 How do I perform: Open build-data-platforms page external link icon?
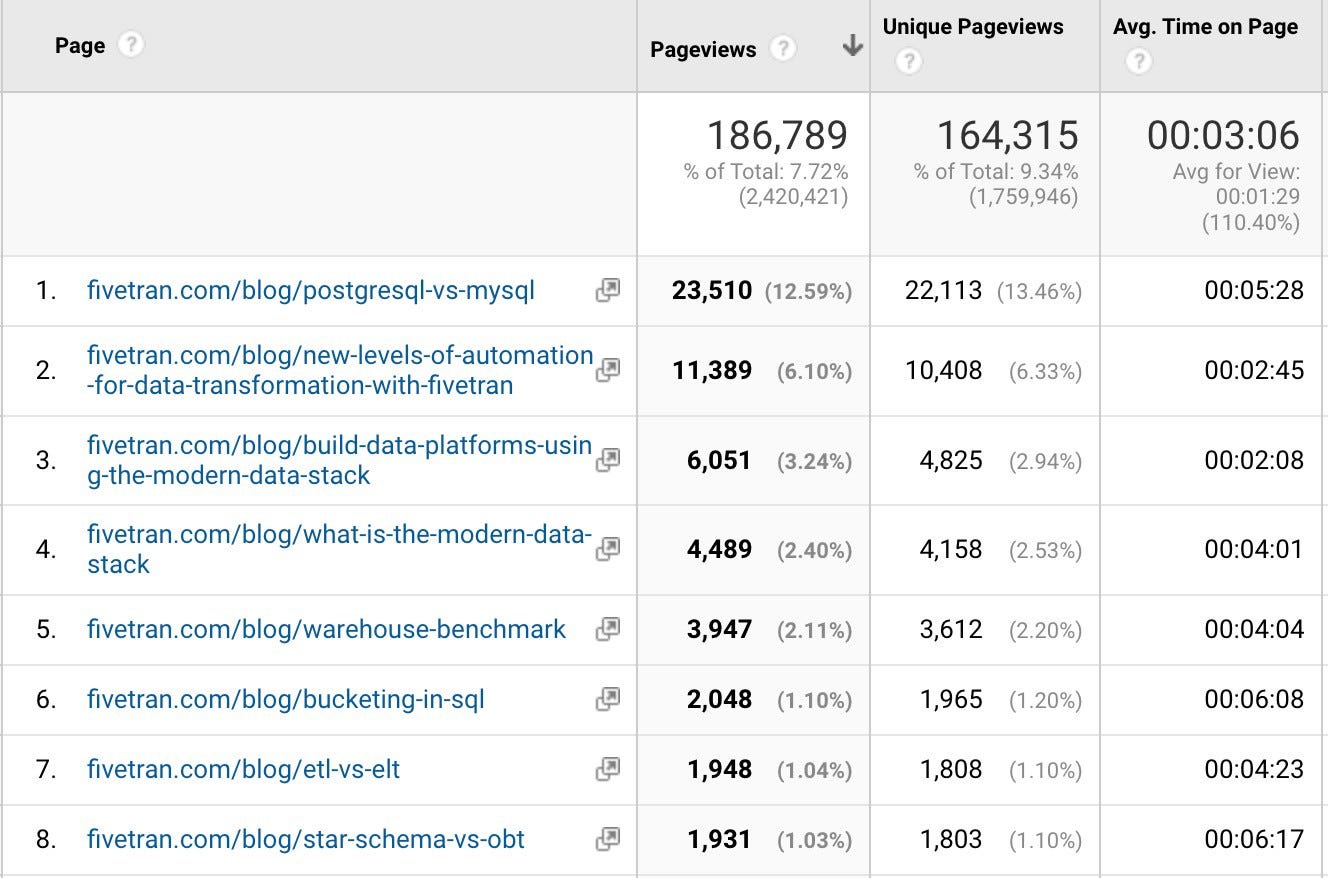(607, 460)
